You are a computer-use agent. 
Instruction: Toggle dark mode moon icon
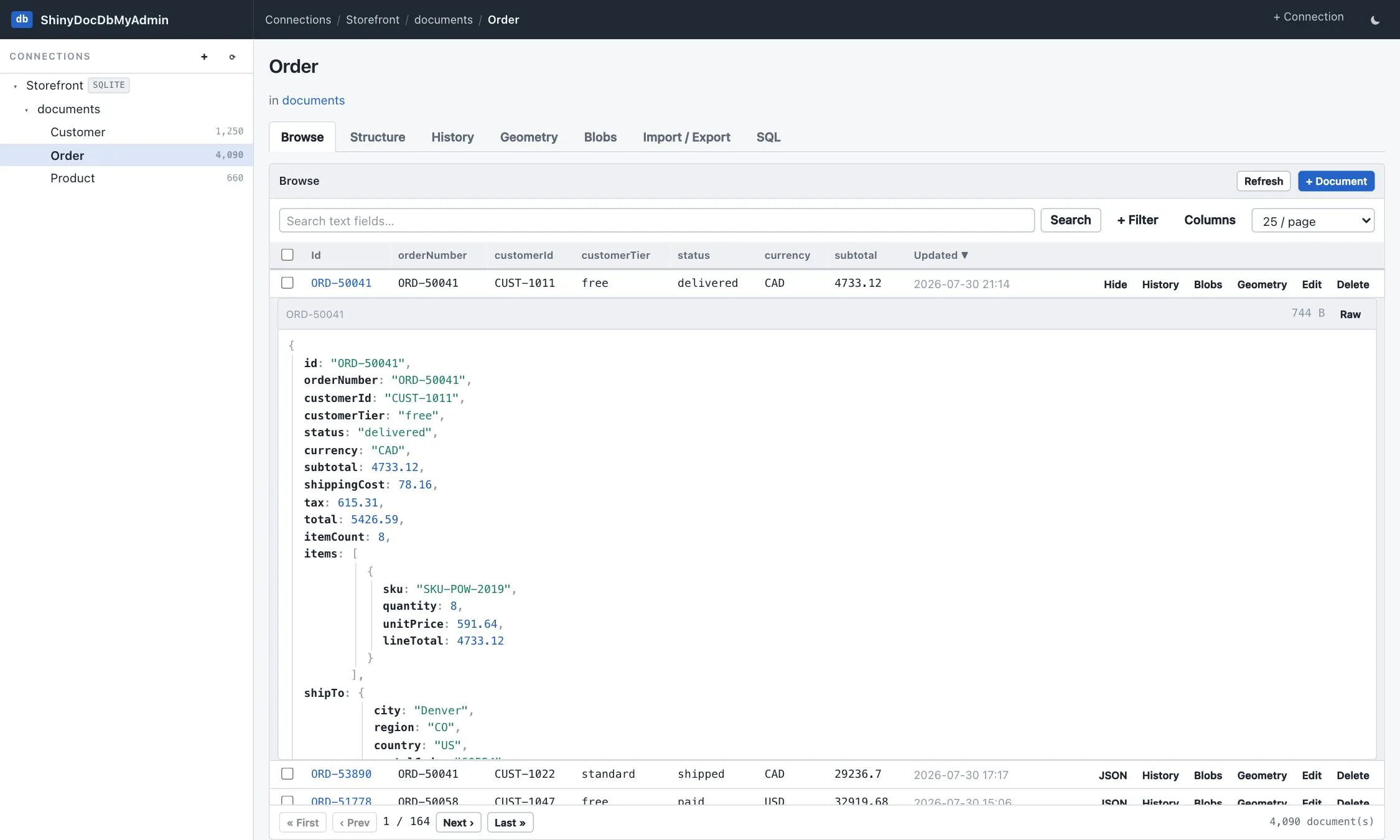(1375, 20)
